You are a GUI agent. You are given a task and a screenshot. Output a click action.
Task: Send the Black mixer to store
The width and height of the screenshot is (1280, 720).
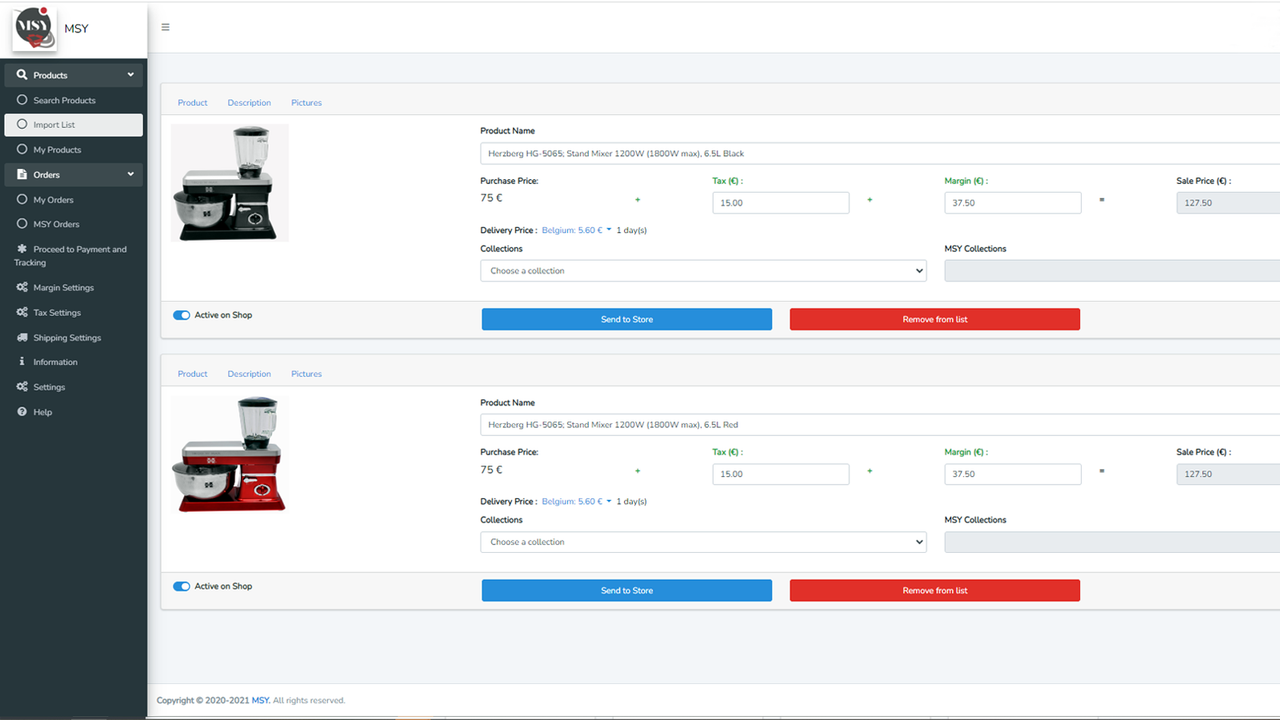pyautogui.click(x=626, y=318)
